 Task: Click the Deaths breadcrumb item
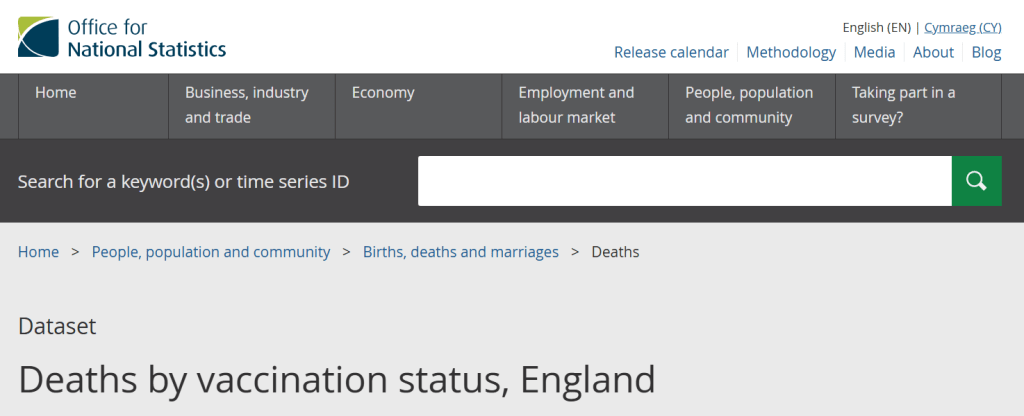tap(615, 252)
